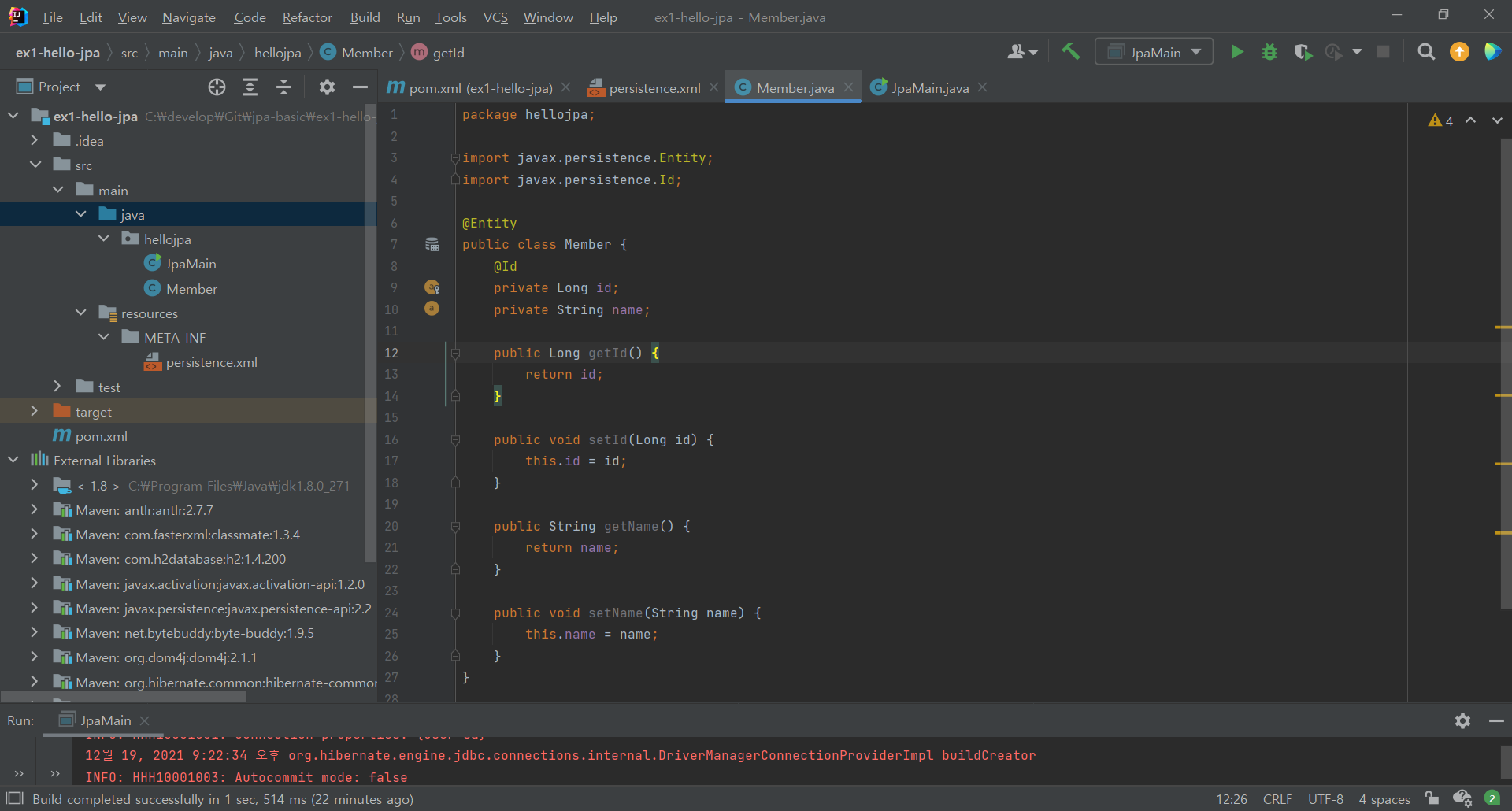
Task: Toggle tool window bars icon bottom-left
Action: [x=15, y=798]
